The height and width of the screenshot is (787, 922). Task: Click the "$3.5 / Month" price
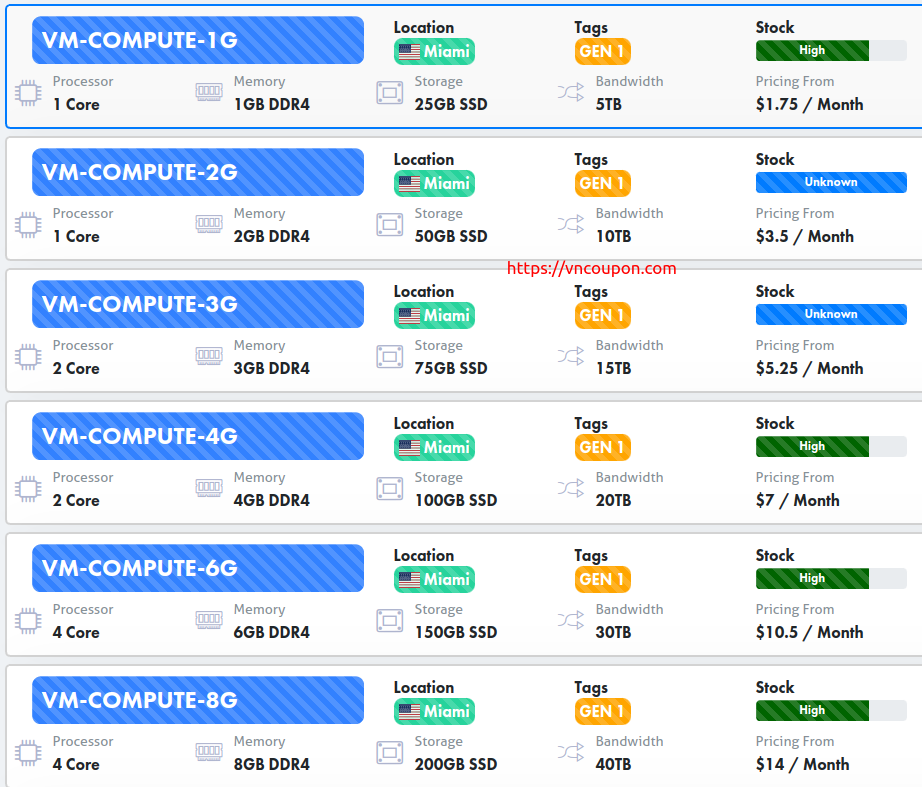[x=804, y=236]
